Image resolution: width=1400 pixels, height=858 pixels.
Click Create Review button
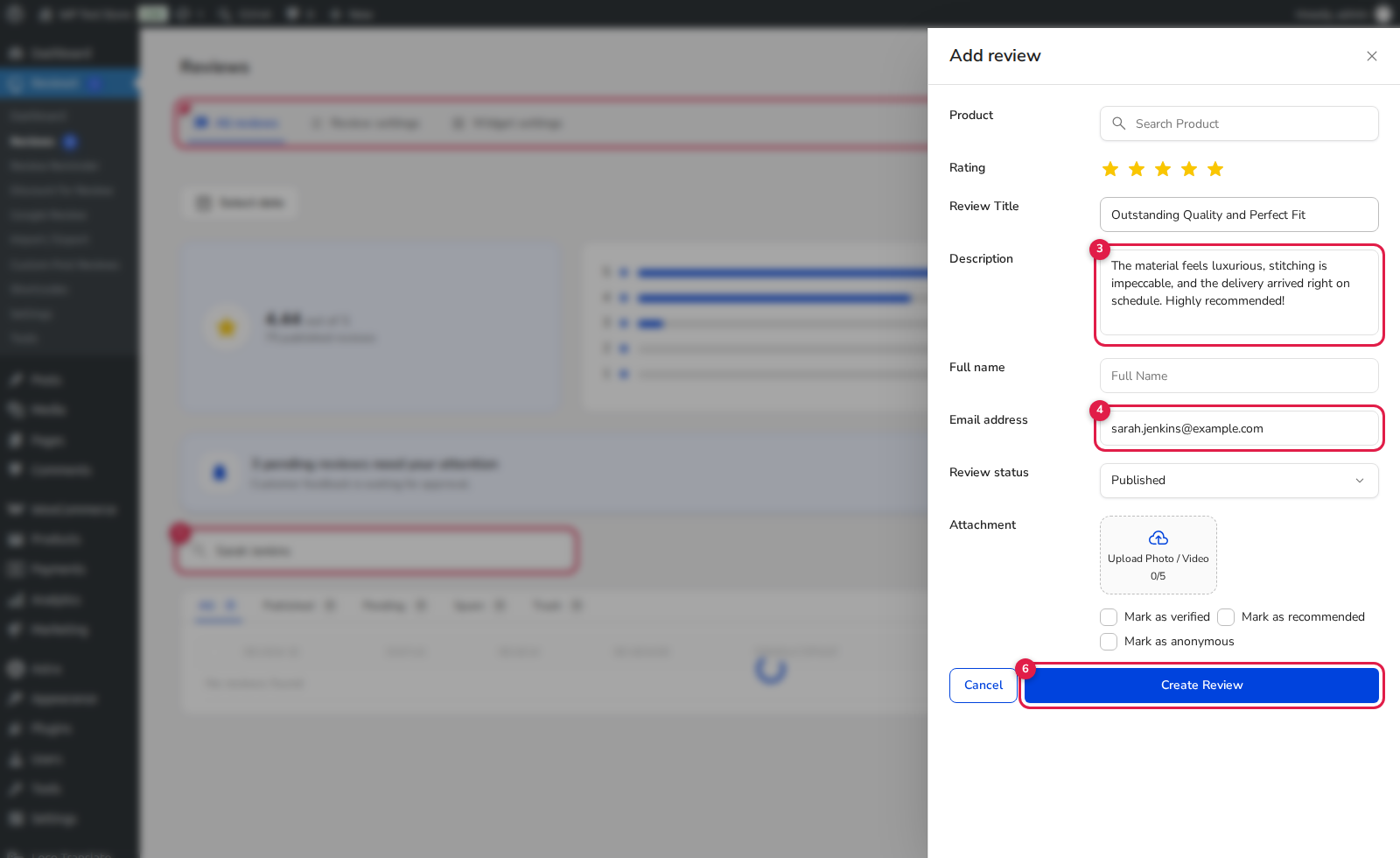click(x=1201, y=686)
